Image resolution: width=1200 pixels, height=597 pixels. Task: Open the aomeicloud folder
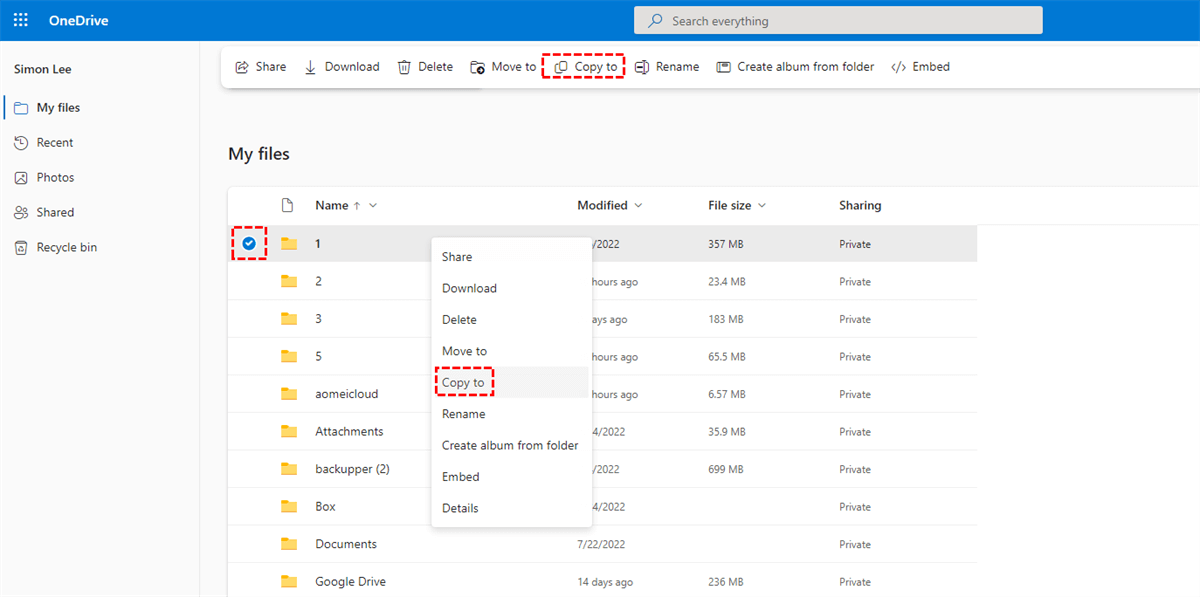346,394
